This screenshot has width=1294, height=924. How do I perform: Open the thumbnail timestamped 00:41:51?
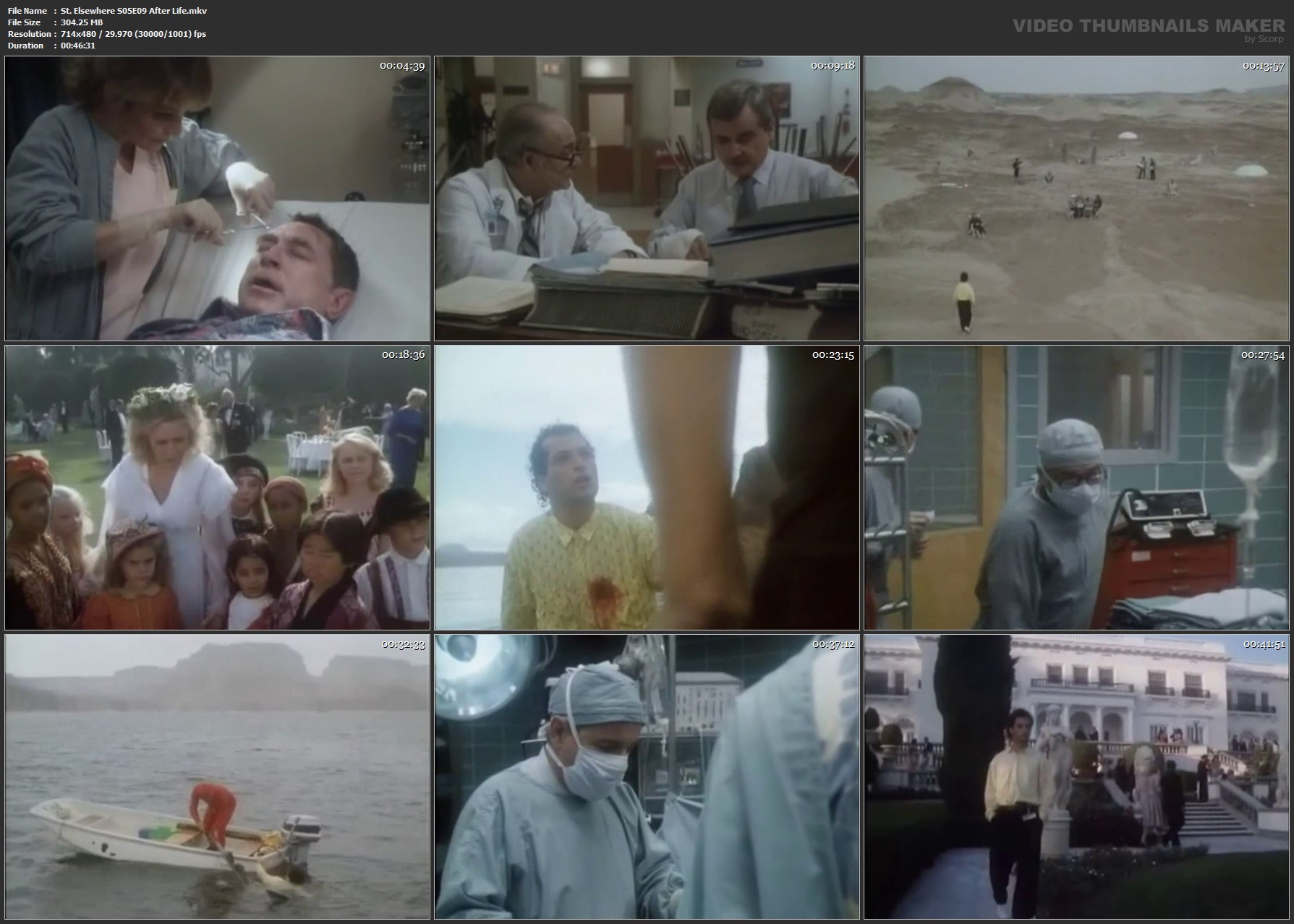(x=1077, y=777)
